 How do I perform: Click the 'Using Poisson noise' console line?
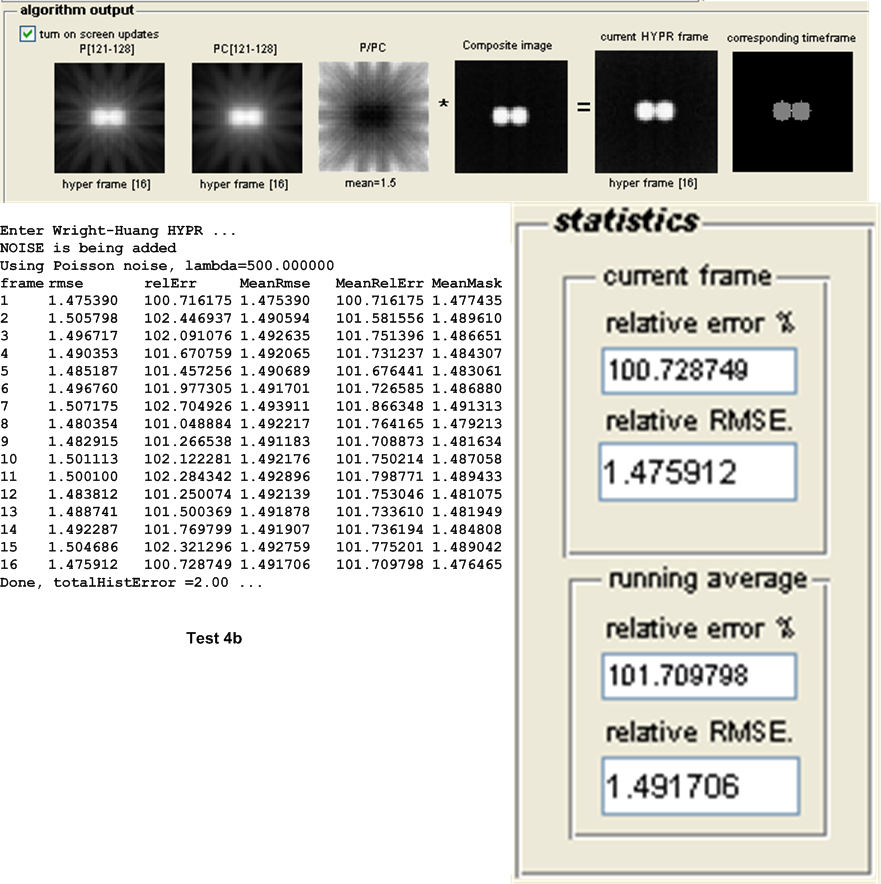pos(166,265)
